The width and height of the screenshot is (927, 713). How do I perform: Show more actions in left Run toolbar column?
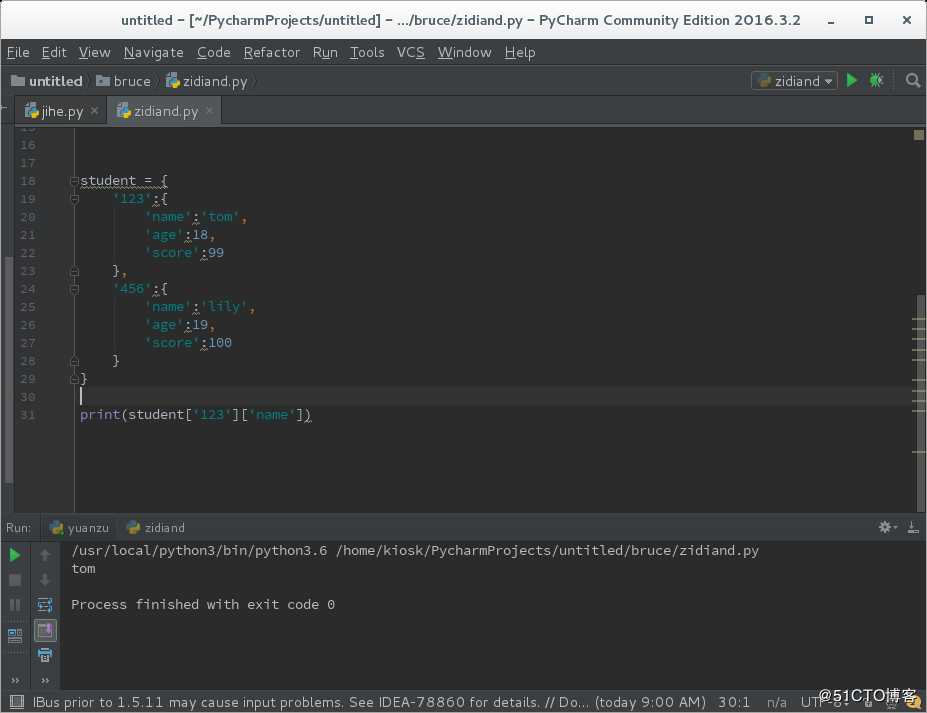click(x=15, y=680)
